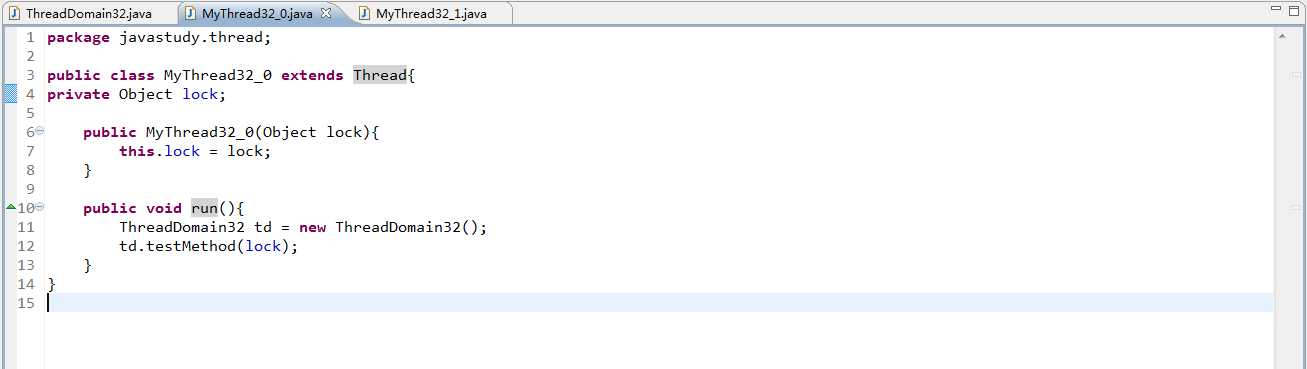Click the closing brace on line 14
The height and width of the screenshot is (369, 1307).
[x=52, y=284]
